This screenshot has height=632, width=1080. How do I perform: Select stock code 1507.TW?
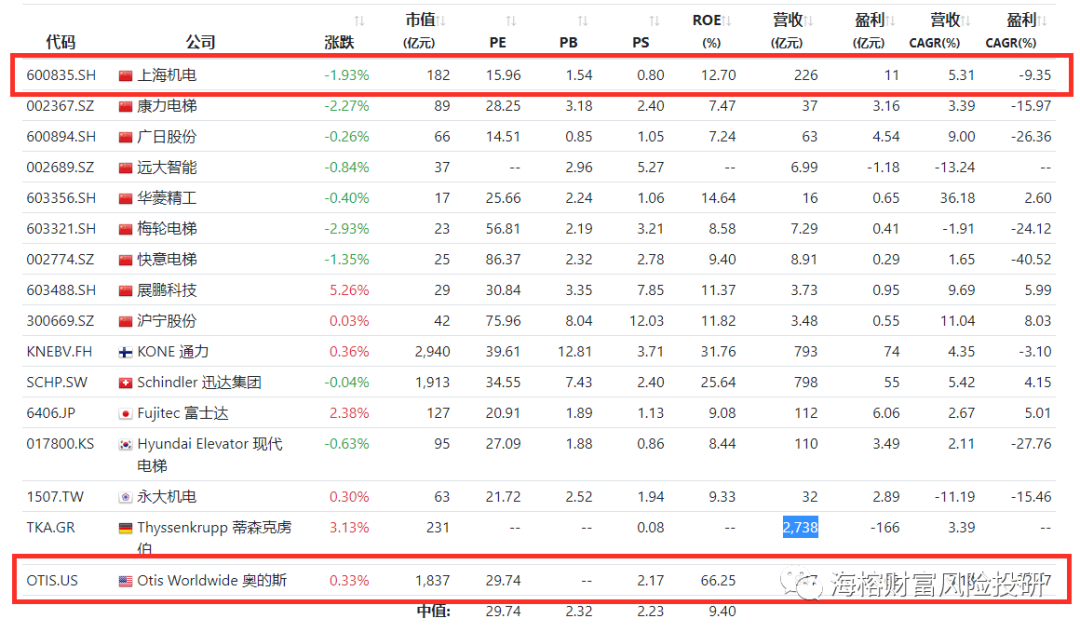pos(55,496)
